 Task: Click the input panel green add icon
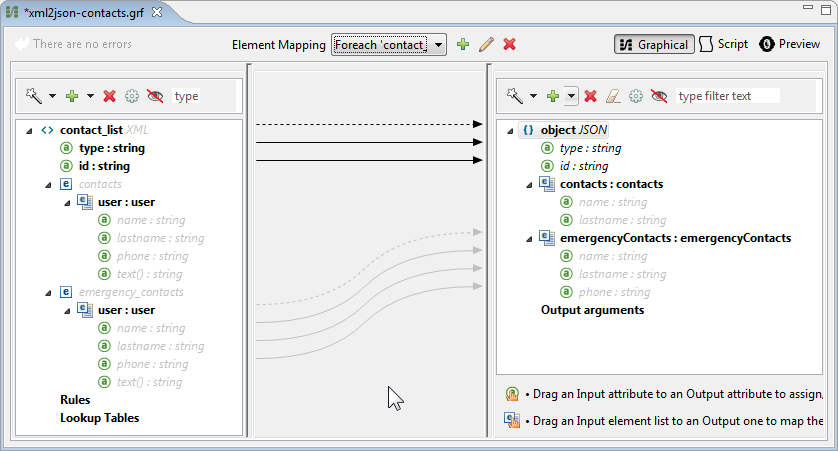tap(71, 96)
